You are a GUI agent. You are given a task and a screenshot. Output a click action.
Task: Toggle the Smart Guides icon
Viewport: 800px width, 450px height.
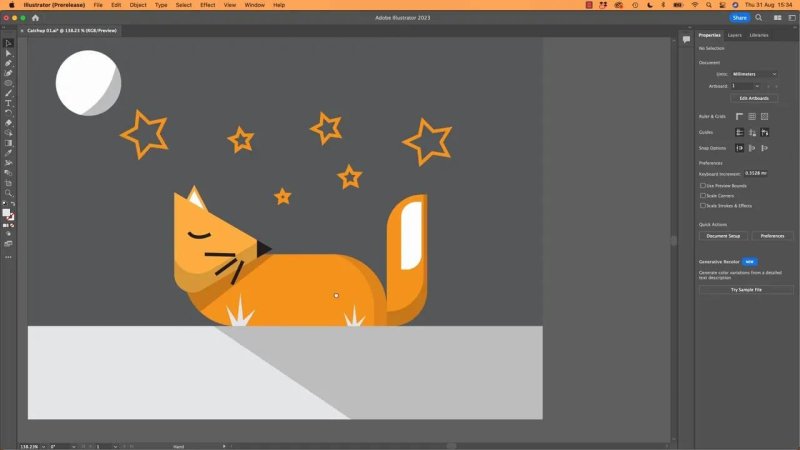(764, 133)
